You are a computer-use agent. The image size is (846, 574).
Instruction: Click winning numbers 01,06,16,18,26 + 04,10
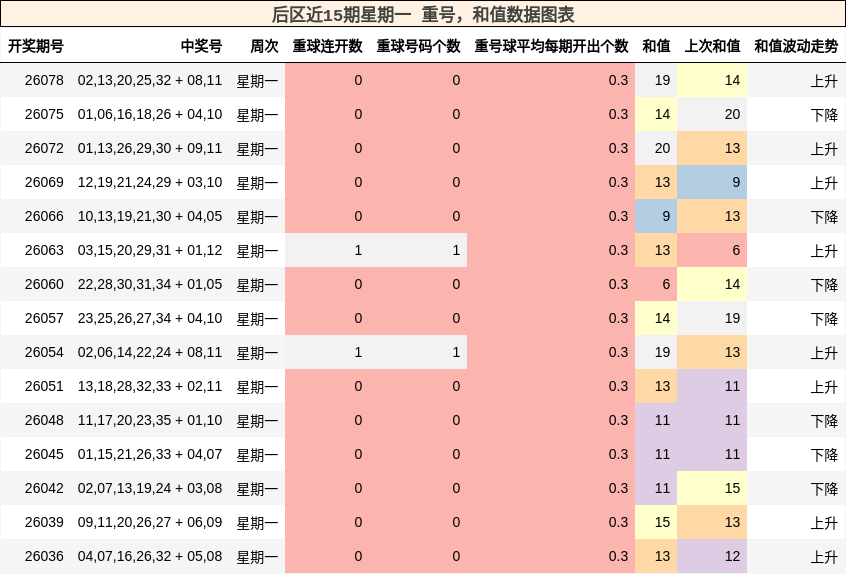tap(150, 114)
